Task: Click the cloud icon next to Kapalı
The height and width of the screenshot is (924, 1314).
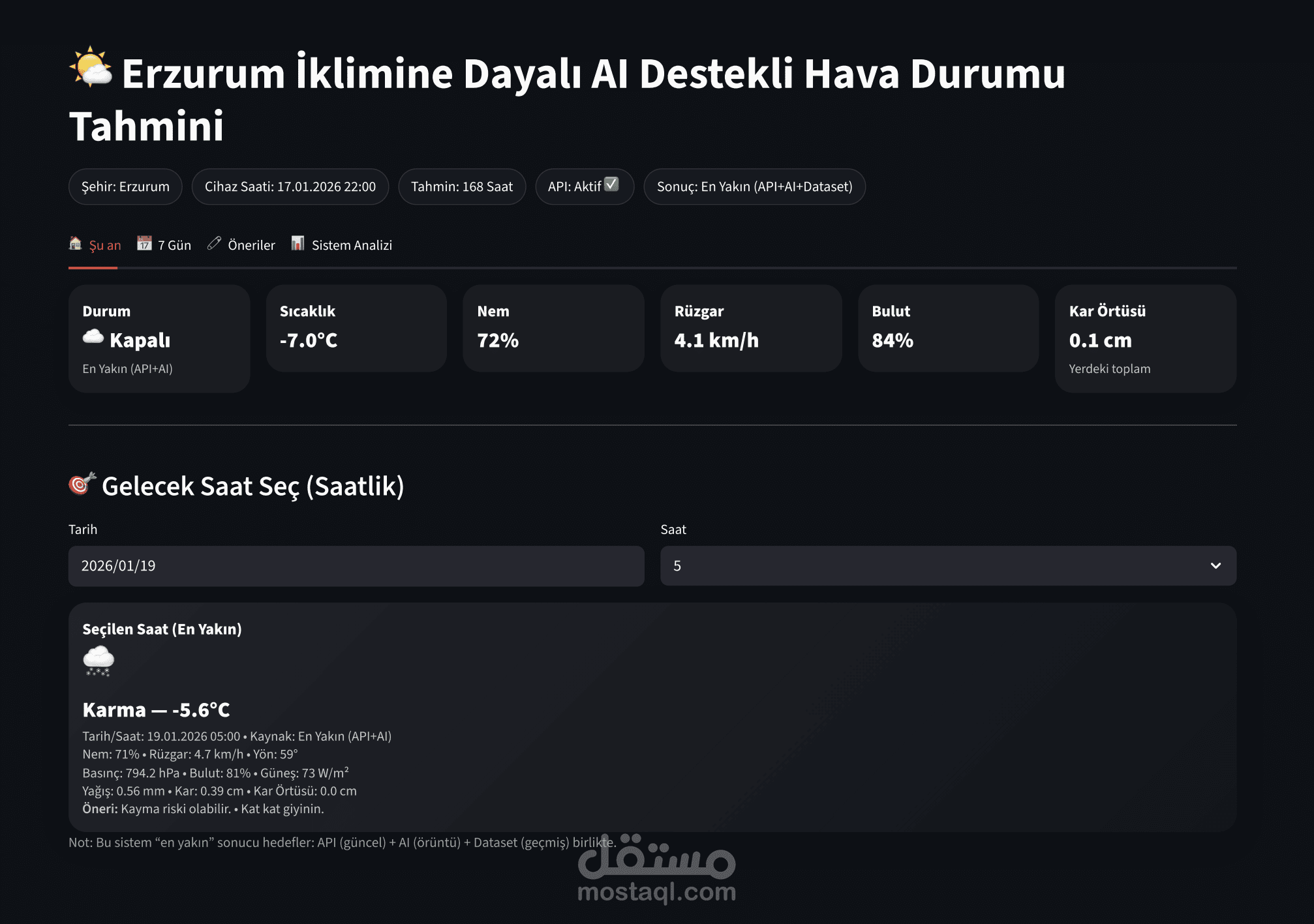Action: coord(93,337)
